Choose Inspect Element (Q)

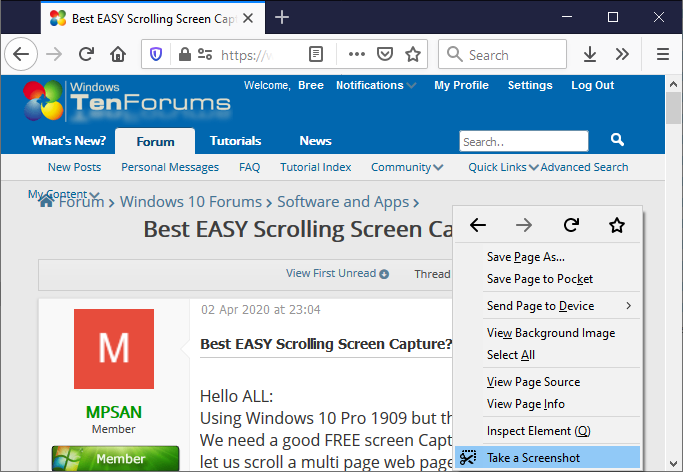pos(548,431)
